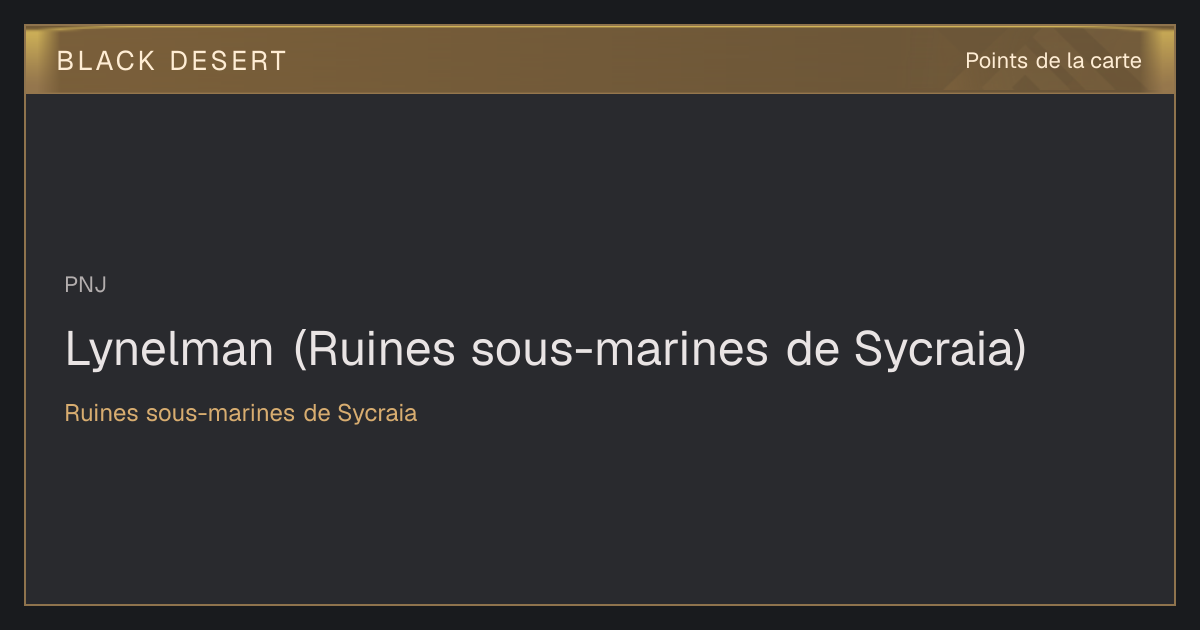Open the Points de la carte link

tap(1053, 61)
